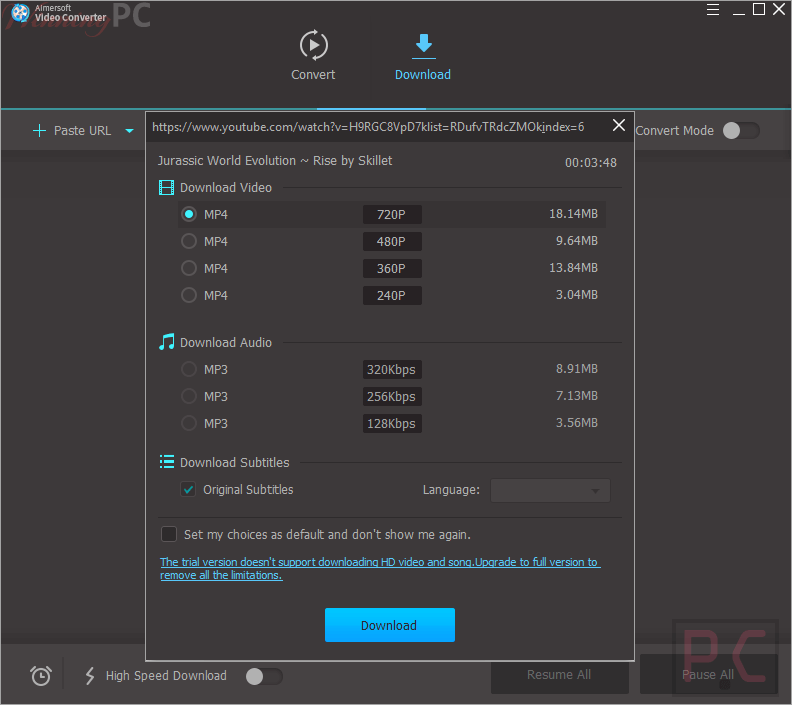
Task: Select MP4 240P video option
Action: (x=189, y=295)
